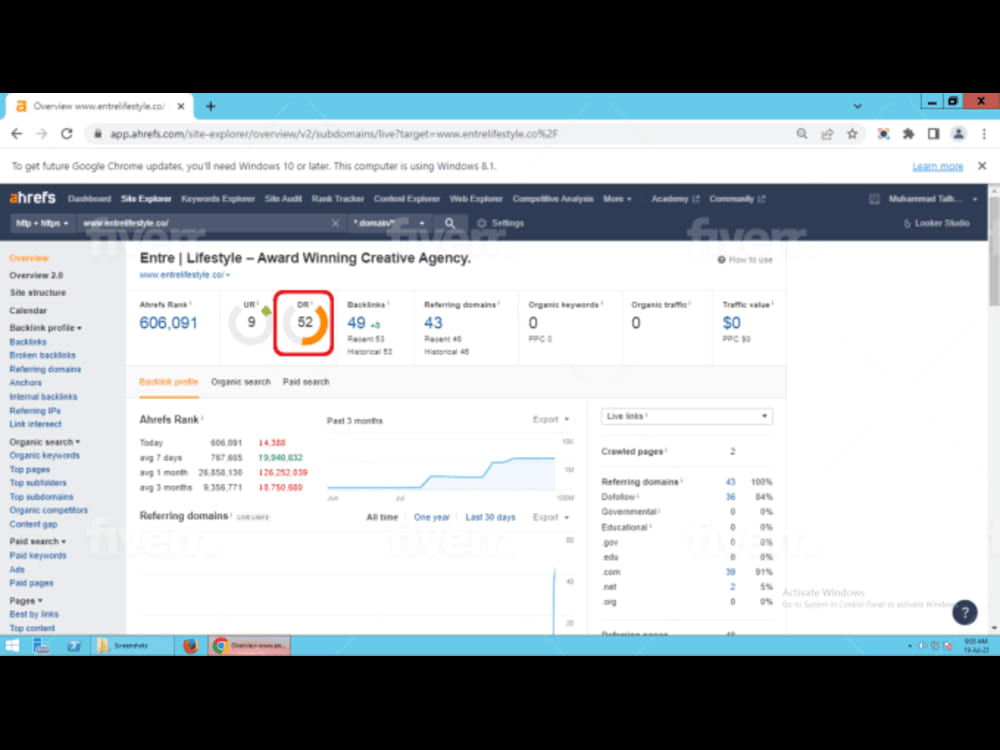Open the Ahrefs Rank Export dropdown
This screenshot has height=750, width=1000.
tap(551, 419)
